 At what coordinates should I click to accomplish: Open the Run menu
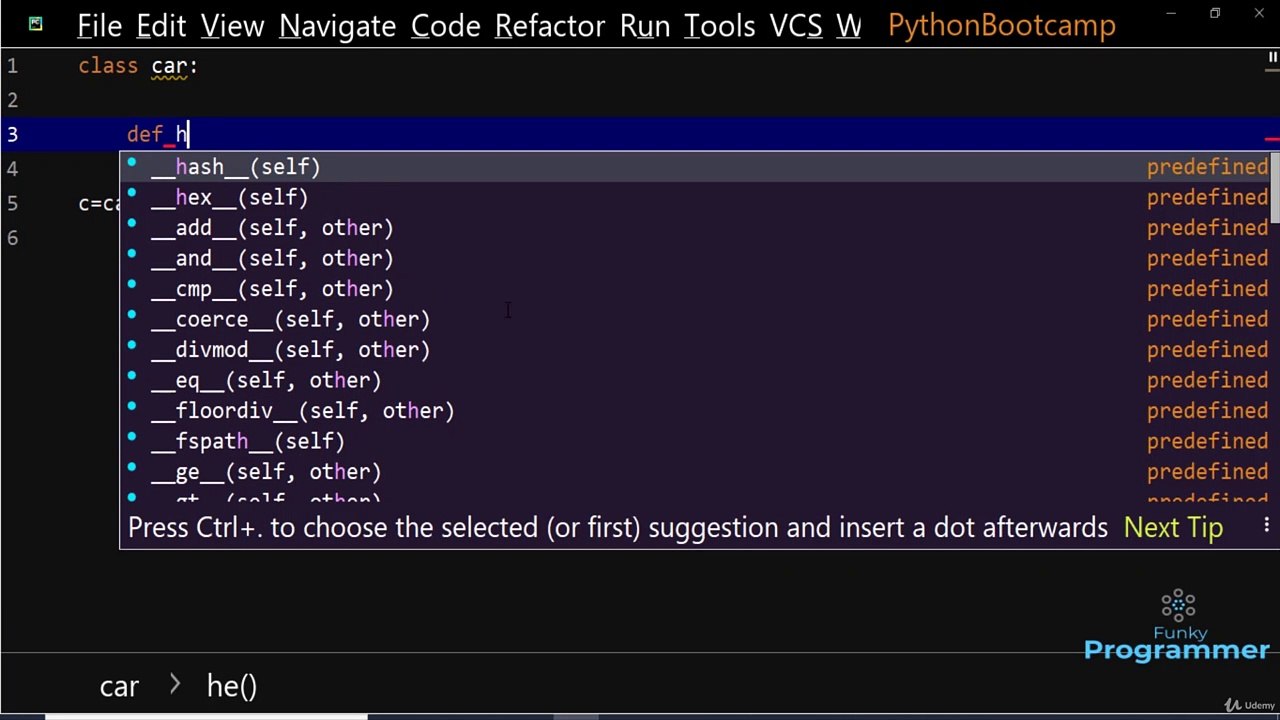[644, 25]
